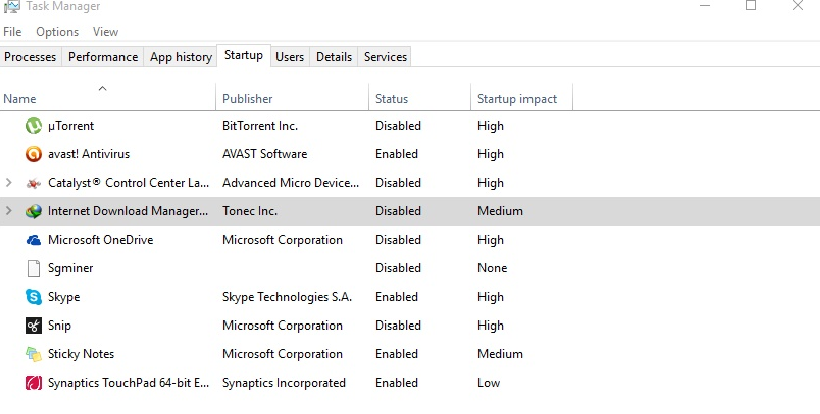Click the Sgminer blank file icon
The image size is (820, 414).
click(34, 268)
